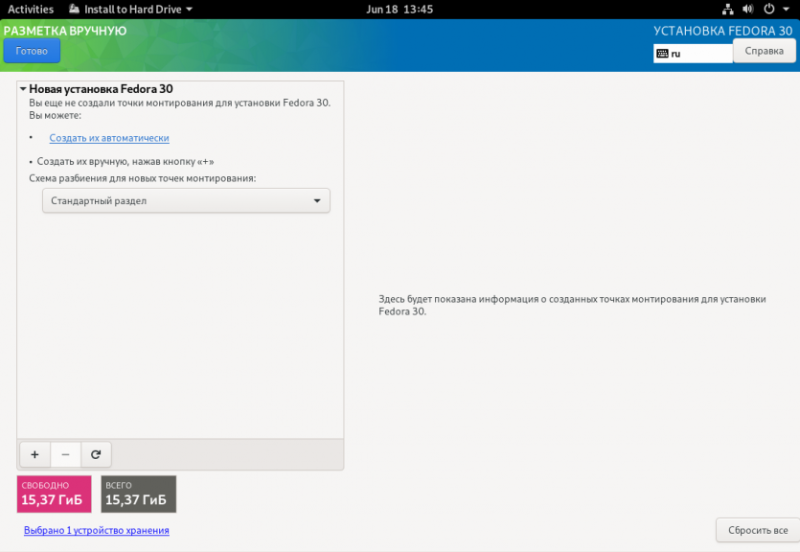This screenshot has height=552, width=800.
Task: Click the plus icon to add mount point
Action: [35, 454]
